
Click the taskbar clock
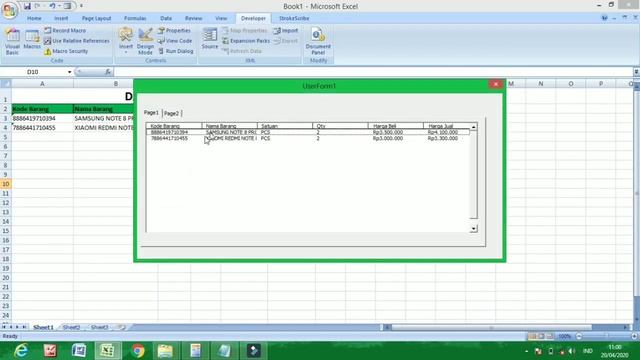tap(615, 351)
